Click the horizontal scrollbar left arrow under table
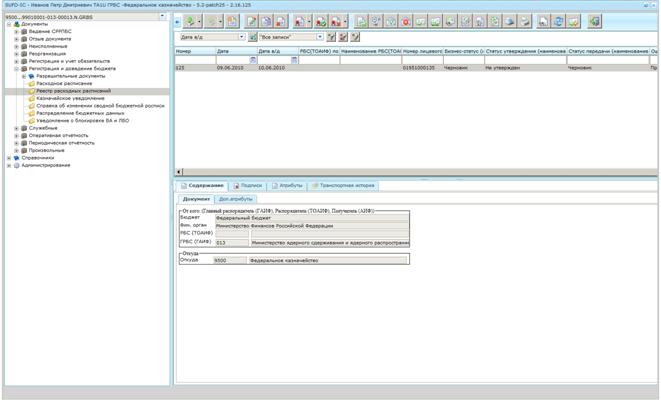Viewport: 661px width, 400px height. point(179,172)
